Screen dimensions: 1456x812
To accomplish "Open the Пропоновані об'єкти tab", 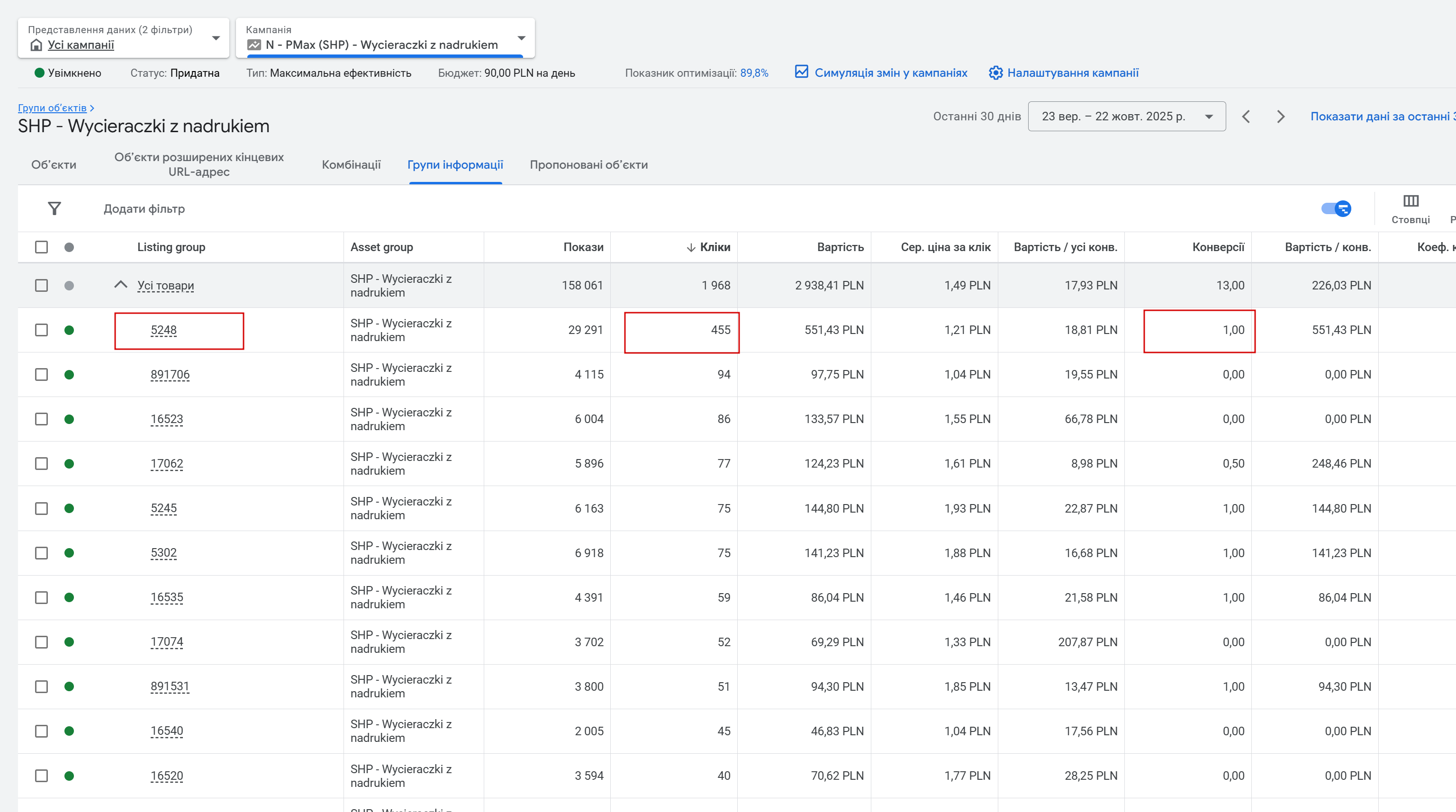I will [x=588, y=164].
